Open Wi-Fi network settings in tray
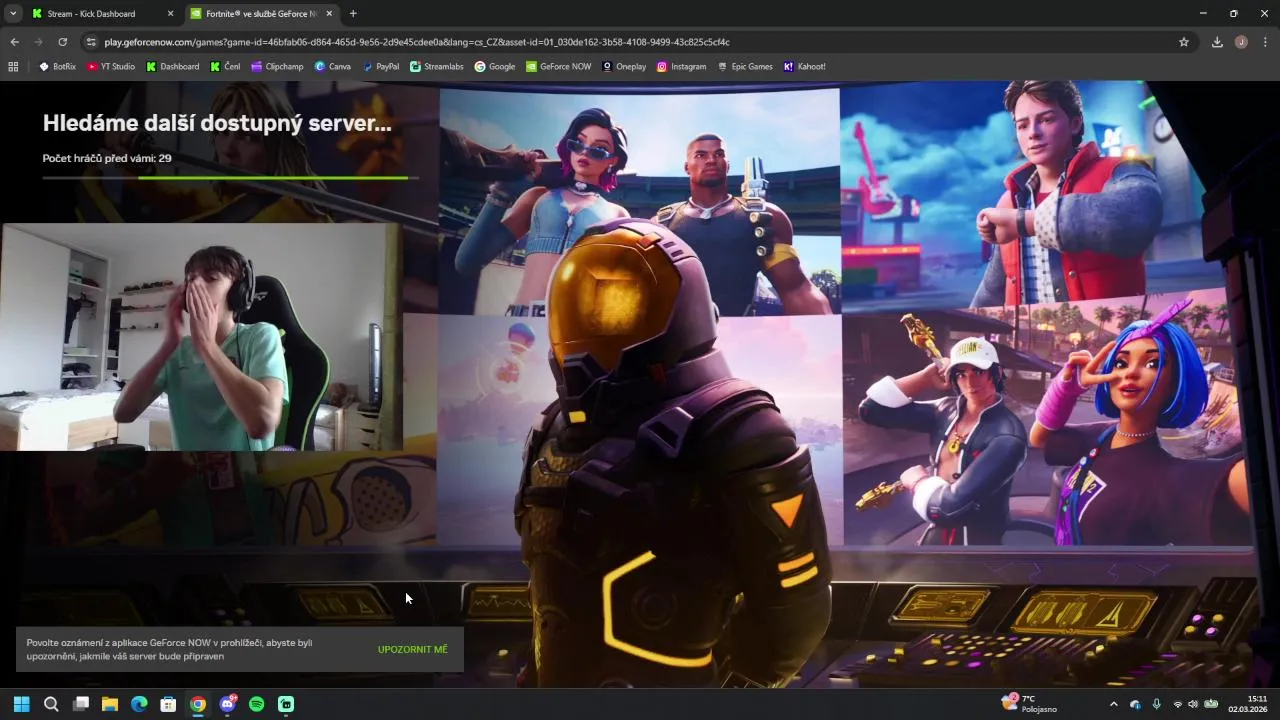The width and height of the screenshot is (1280, 720). point(1177,704)
